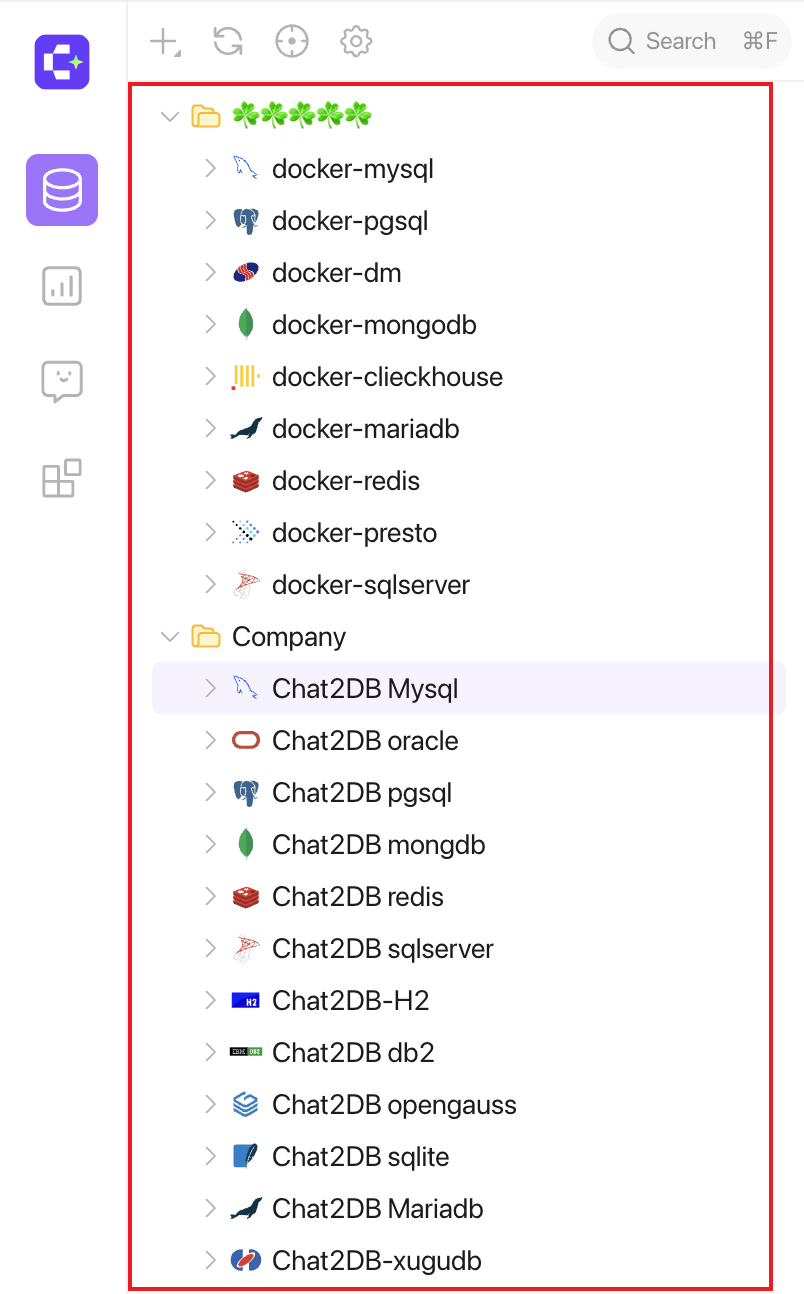Open the database connections sidebar icon
Screen dimensions: 804x1294
pos(62,190)
